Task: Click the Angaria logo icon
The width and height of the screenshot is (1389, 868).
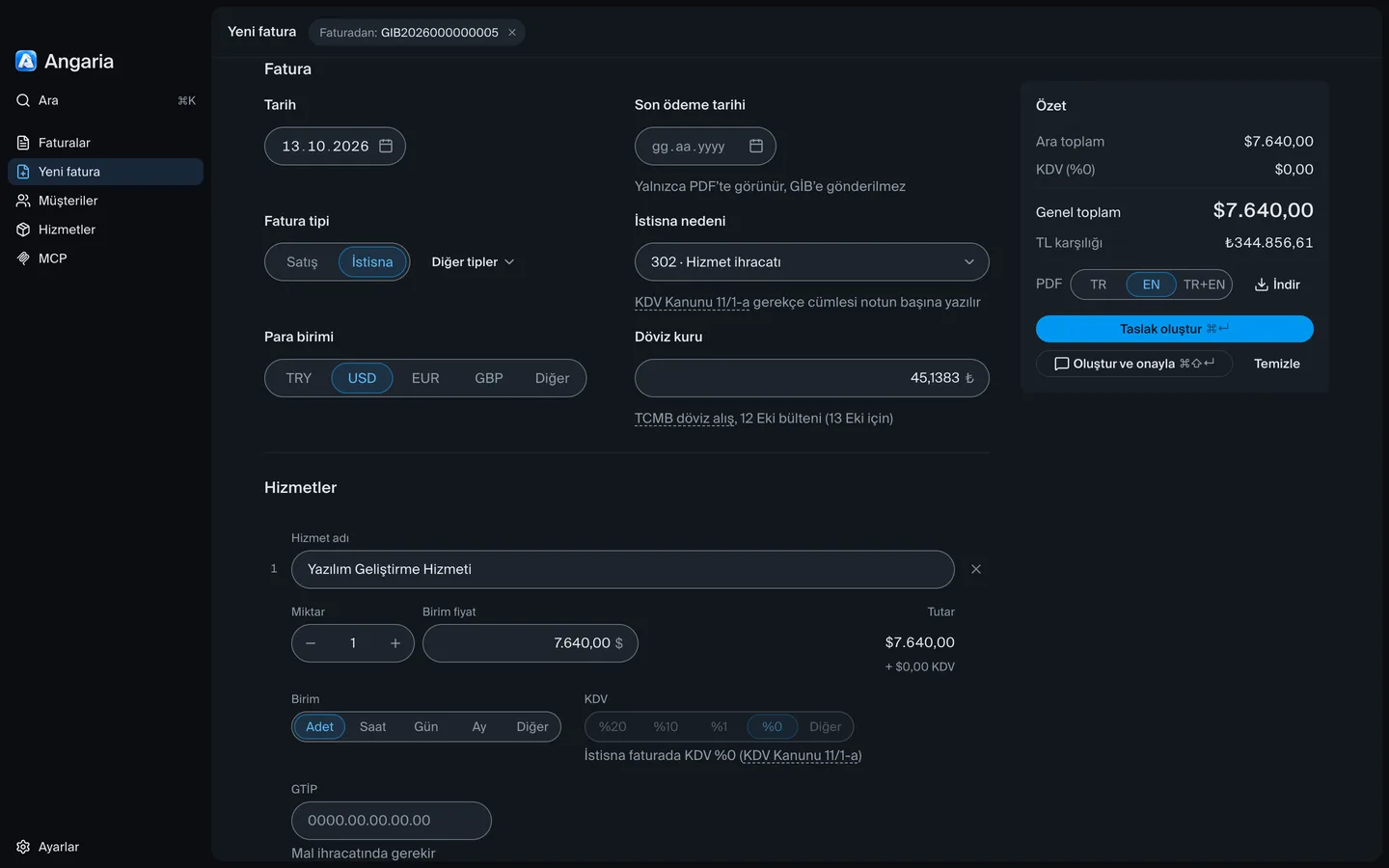Action: point(26,61)
